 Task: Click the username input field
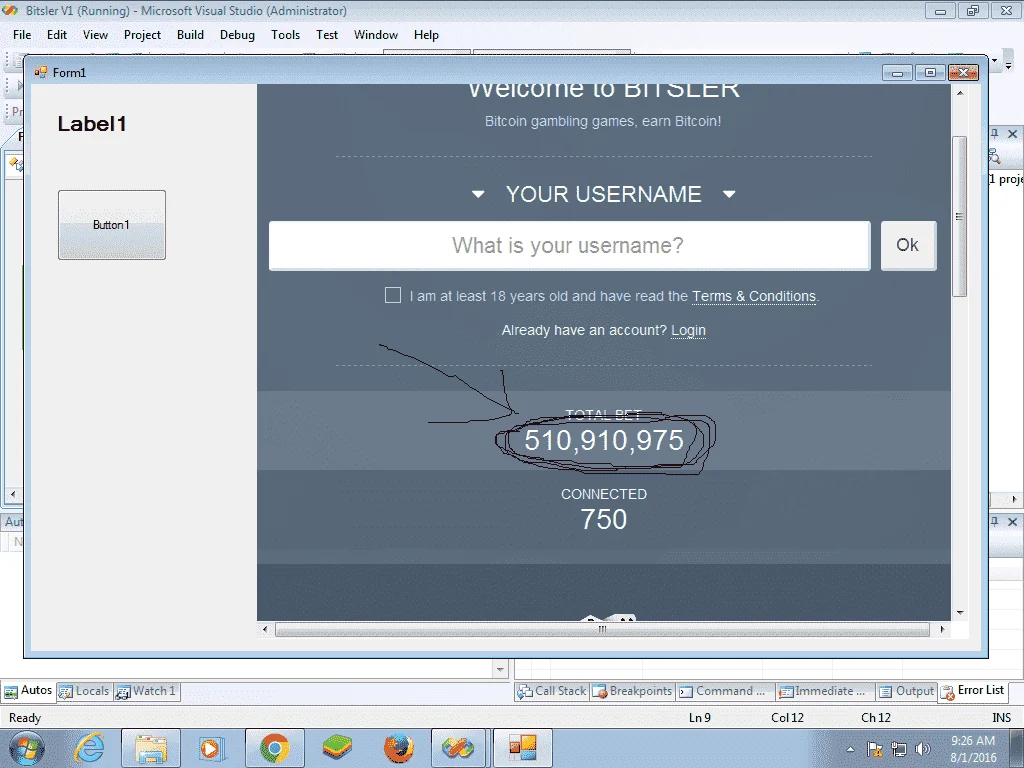click(x=569, y=245)
